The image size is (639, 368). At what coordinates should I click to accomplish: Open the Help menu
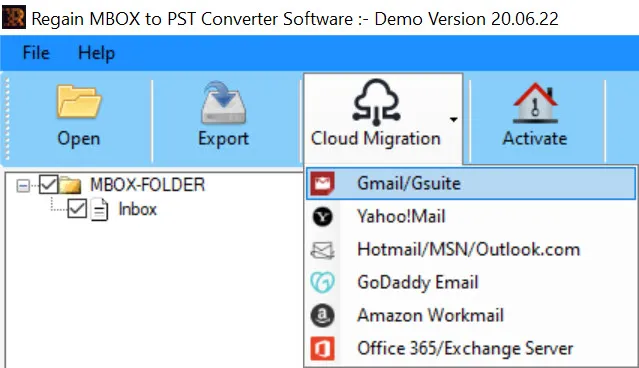click(x=97, y=53)
